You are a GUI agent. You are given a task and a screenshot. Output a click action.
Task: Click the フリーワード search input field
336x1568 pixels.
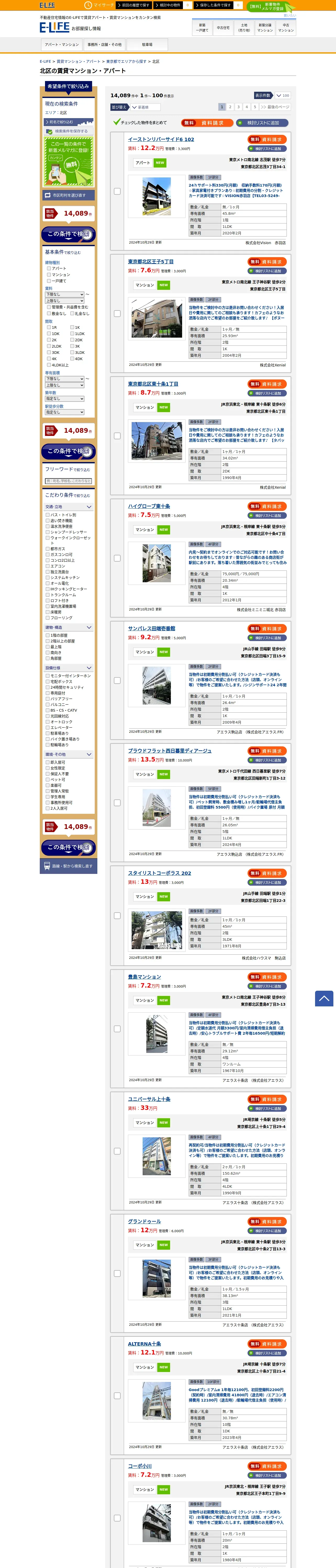pos(68,481)
